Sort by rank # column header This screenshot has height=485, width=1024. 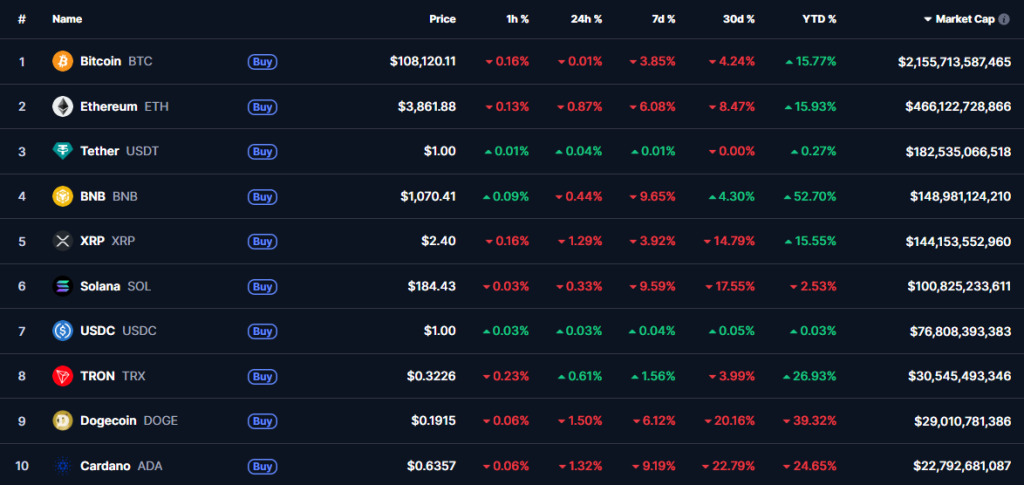[22, 19]
